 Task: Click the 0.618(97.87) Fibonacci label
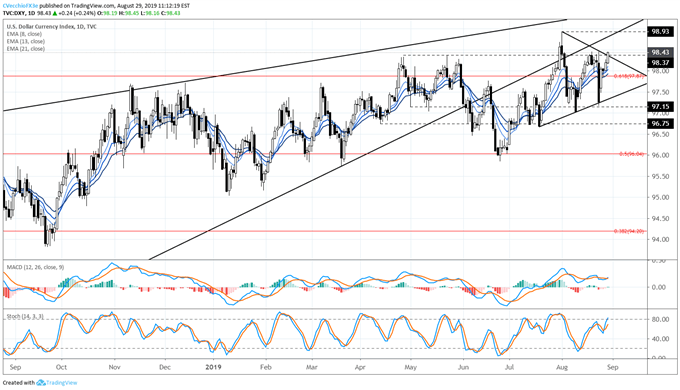click(630, 76)
